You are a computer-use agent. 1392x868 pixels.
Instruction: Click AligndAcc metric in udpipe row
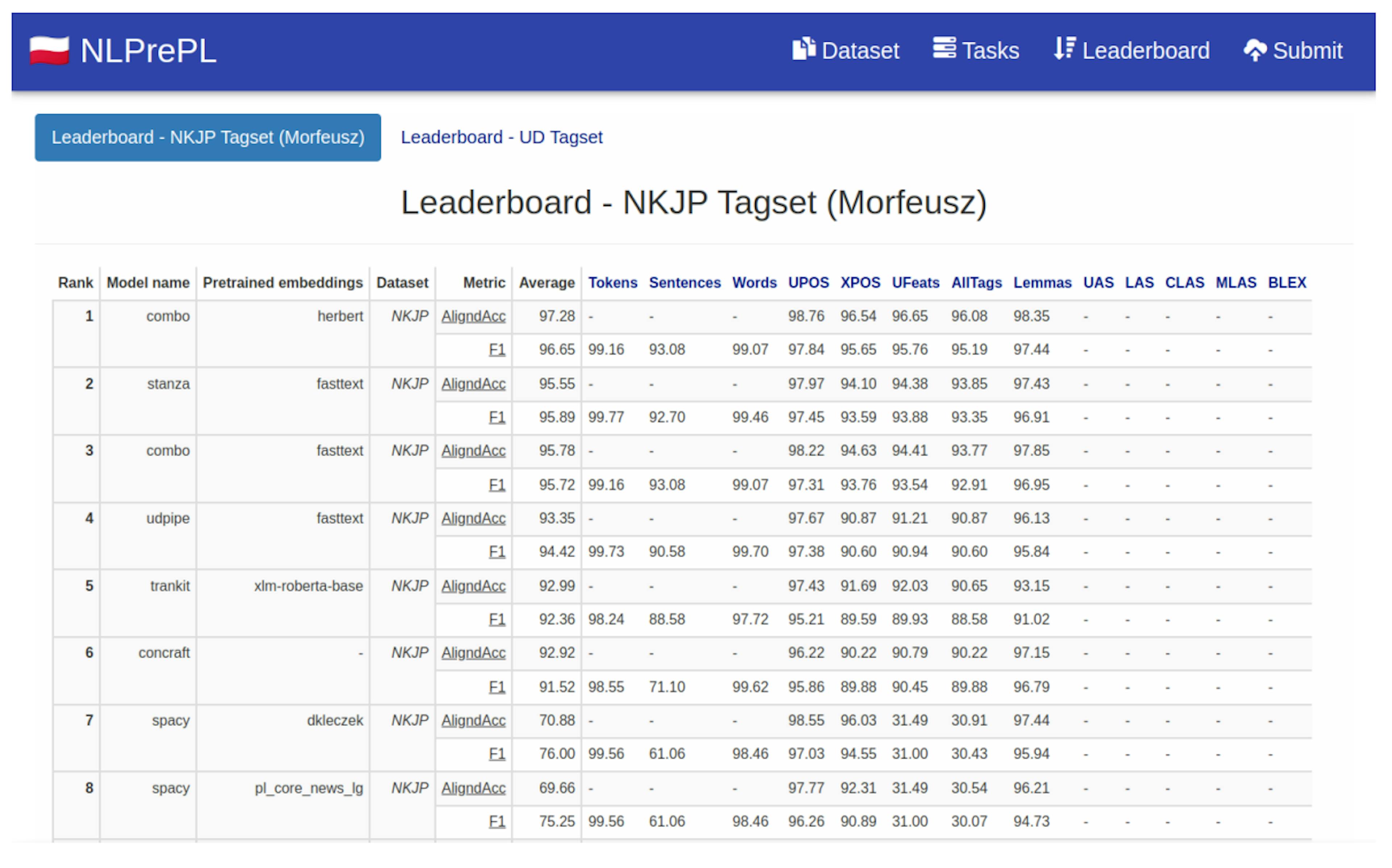473,518
